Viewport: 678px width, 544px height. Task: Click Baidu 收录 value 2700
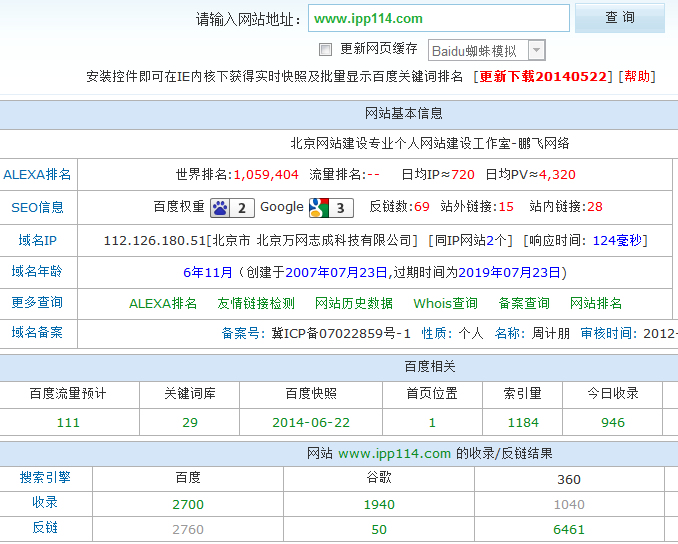pyautogui.click(x=188, y=505)
